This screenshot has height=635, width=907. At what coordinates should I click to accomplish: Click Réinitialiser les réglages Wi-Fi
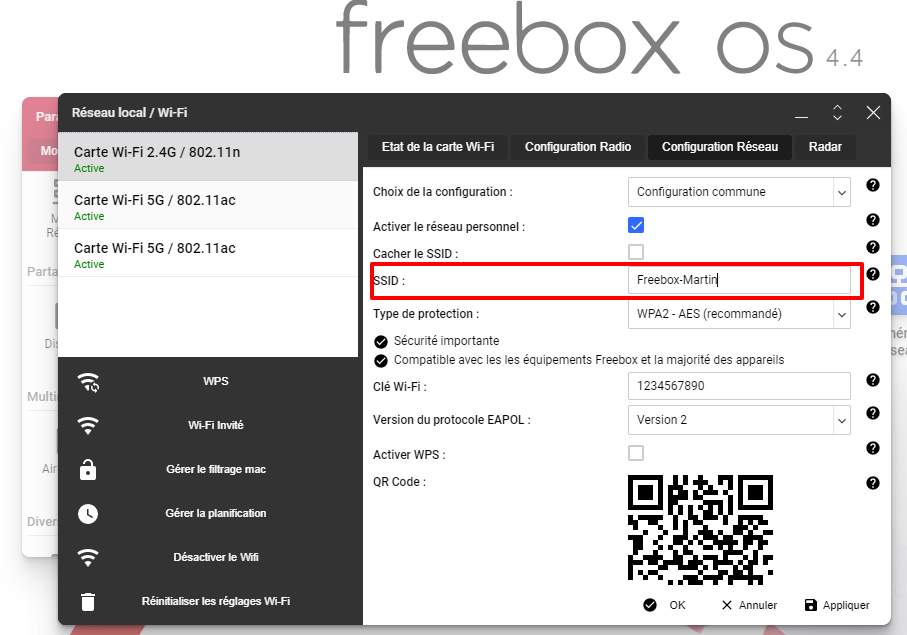[216, 601]
